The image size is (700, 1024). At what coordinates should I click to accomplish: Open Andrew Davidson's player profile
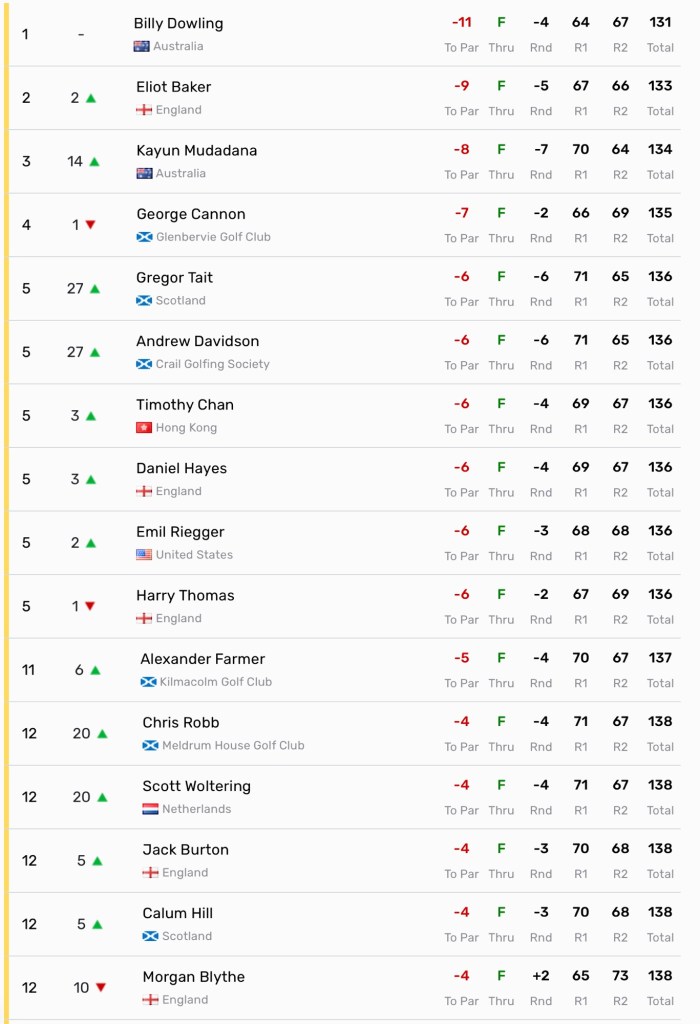point(197,341)
